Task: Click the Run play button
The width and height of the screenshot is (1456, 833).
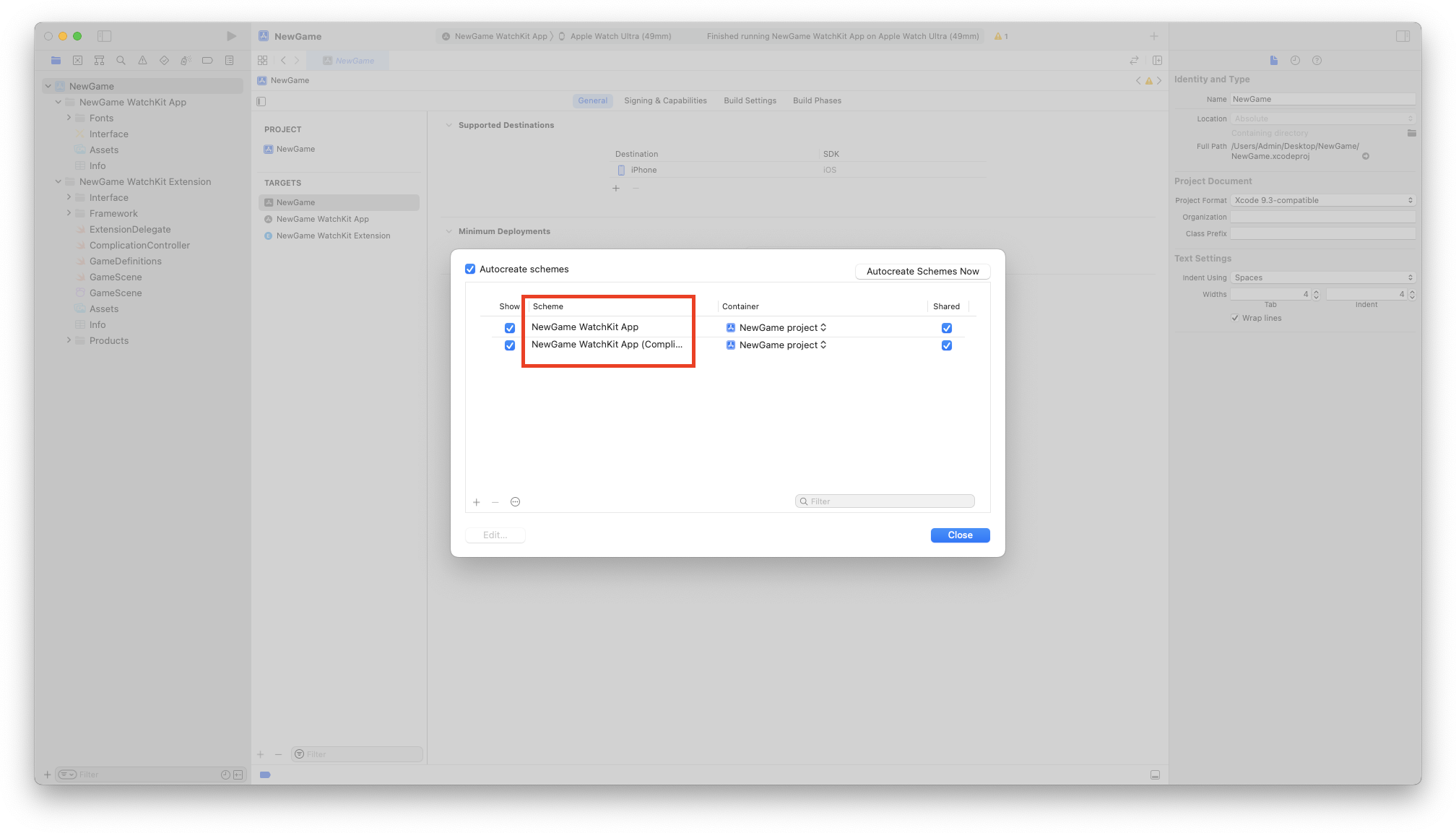Action: tap(231, 36)
